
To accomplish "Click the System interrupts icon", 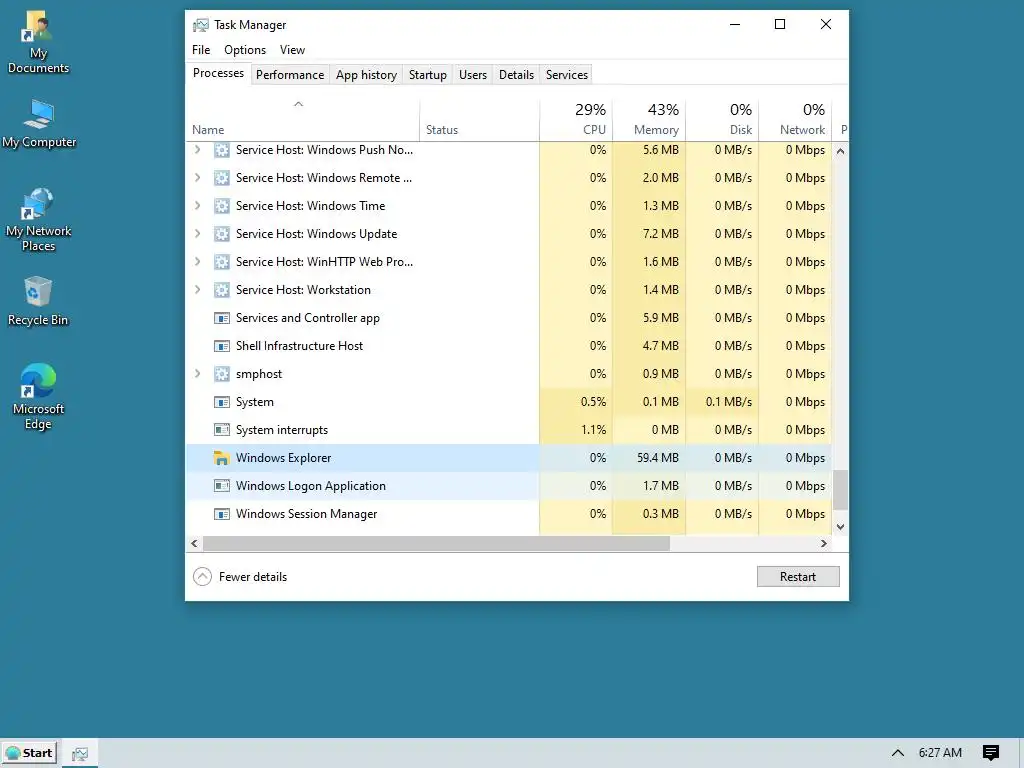I will click(222, 430).
